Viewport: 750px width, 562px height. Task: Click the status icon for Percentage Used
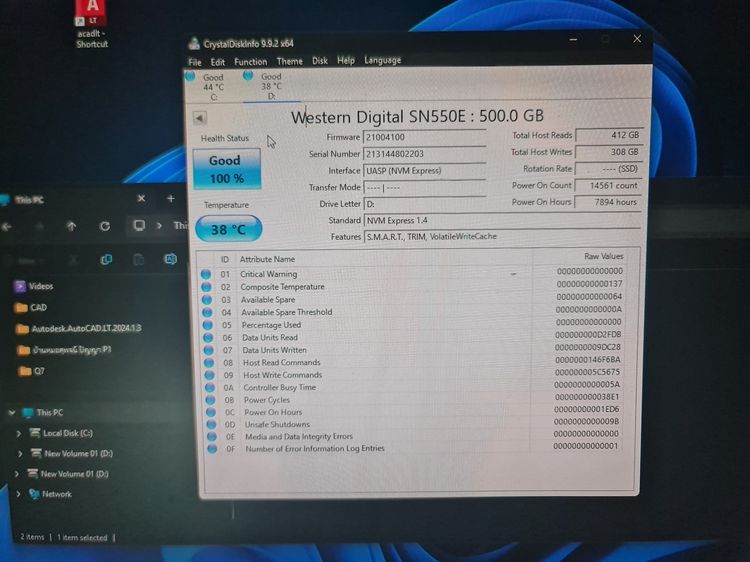[208, 325]
